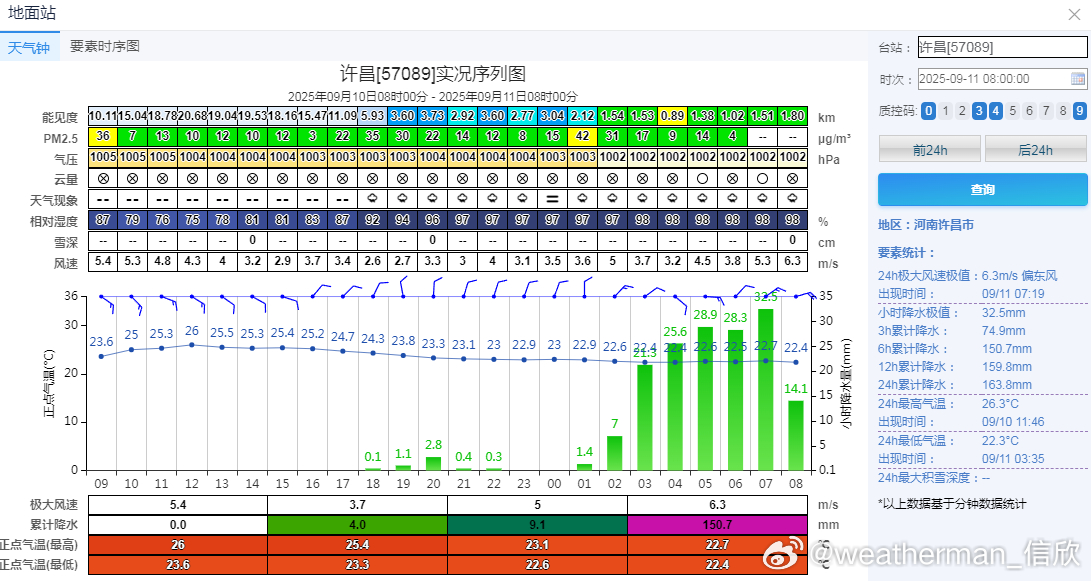Click the wind speed cell showing 2.9
This screenshot has height=581, width=1091.
point(282,262)
